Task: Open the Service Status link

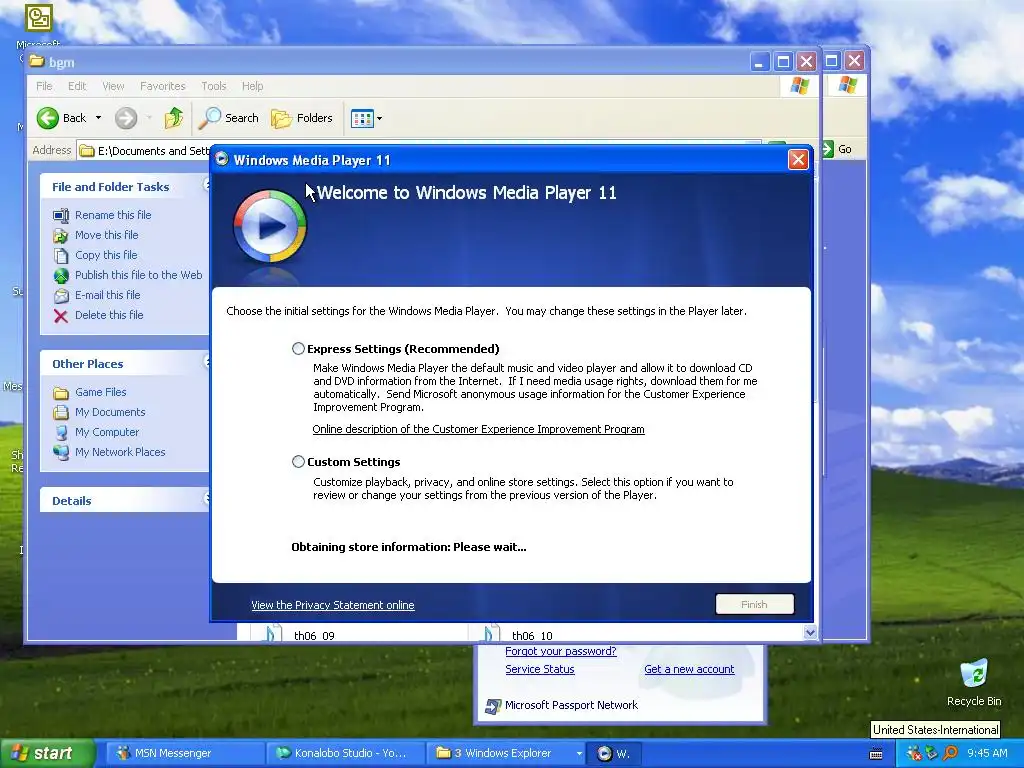Action: click(539, 669)
